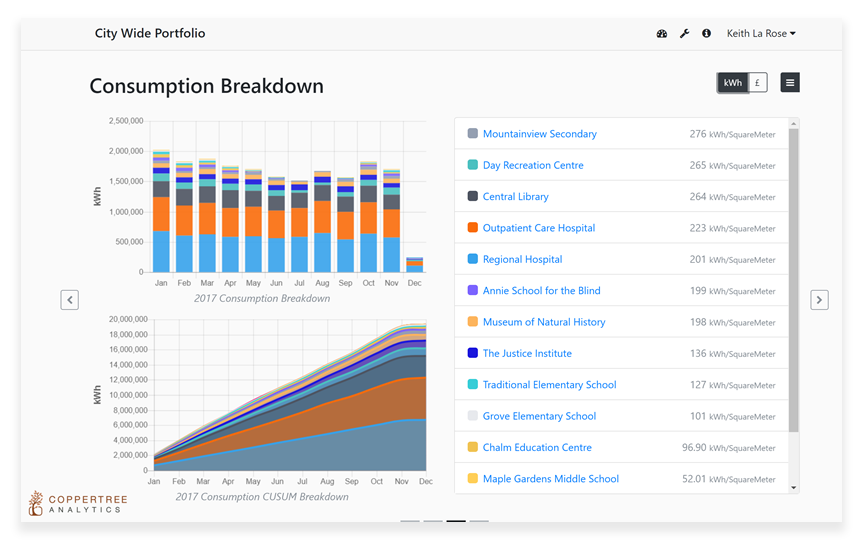This screenshot has width=864, height=540.
Task: Click Day Recreation Centre teal swatch
Action: (472, 165)
